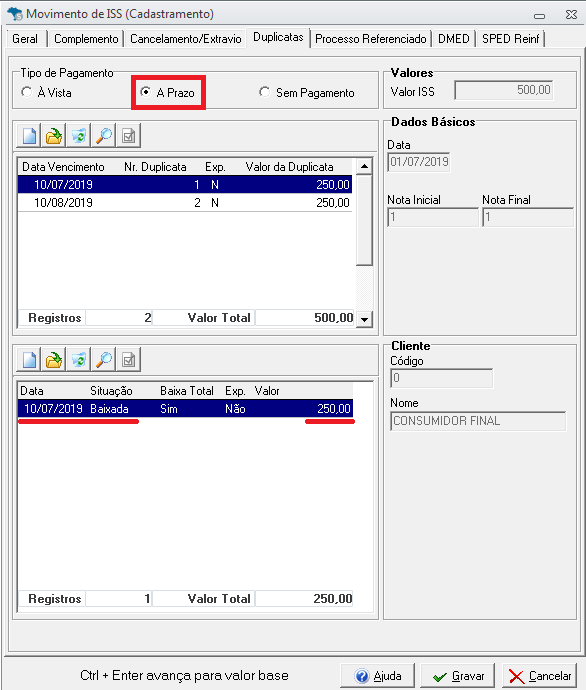Click magnifier search icon in upper toolbar
This screenshot has width=586, height=690.
coord(104,136)
